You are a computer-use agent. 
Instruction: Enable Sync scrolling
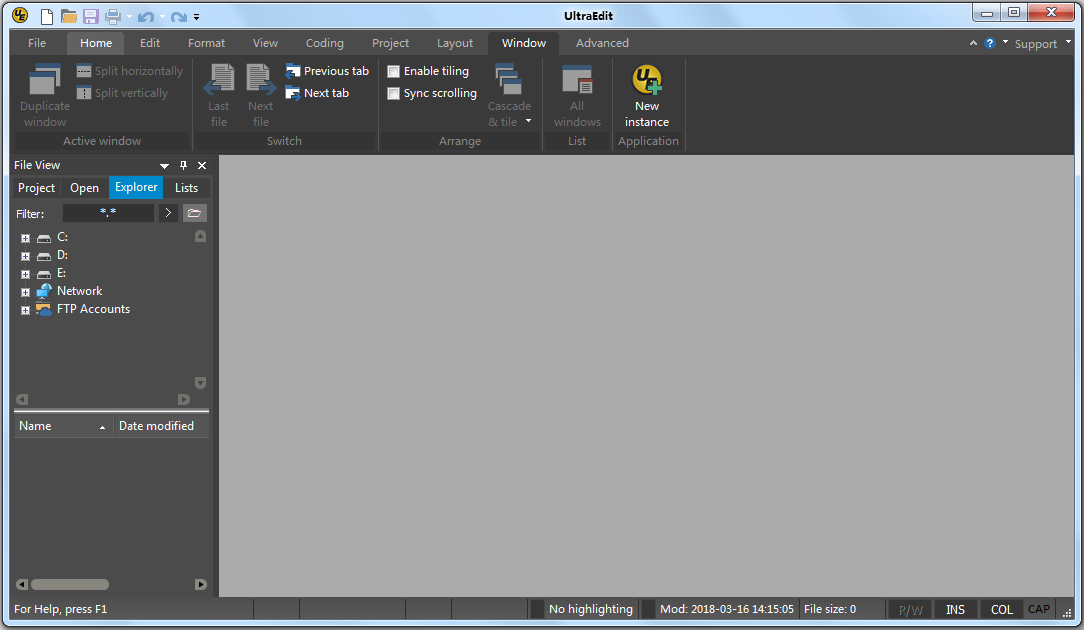pos(393,93)
